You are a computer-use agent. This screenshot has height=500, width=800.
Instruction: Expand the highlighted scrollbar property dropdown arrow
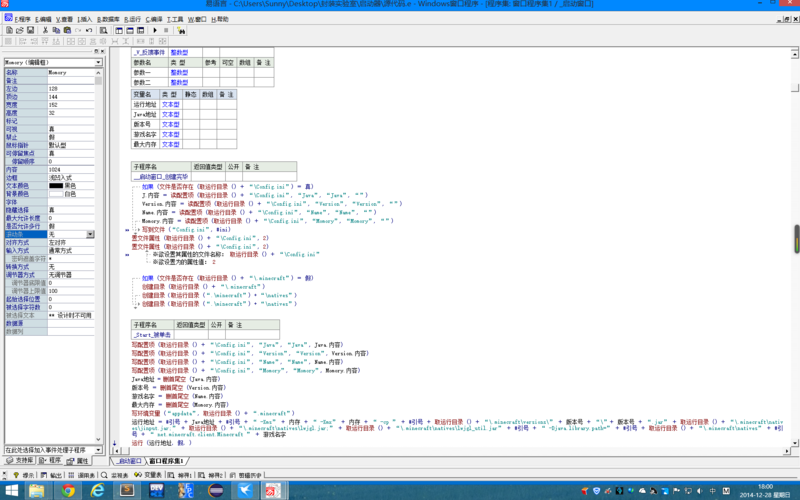coord(90,234)
